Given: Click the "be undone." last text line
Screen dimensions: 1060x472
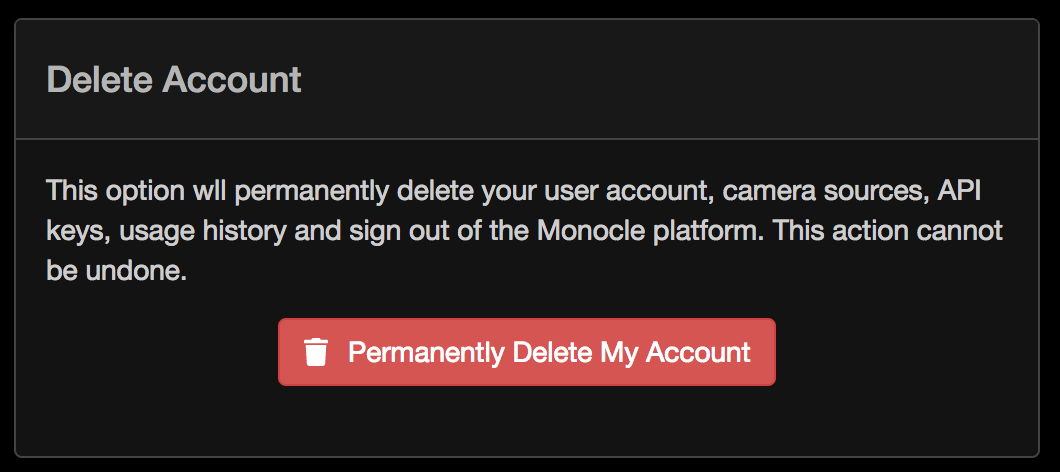Looking at the screenshot, I should click(116, 271).
